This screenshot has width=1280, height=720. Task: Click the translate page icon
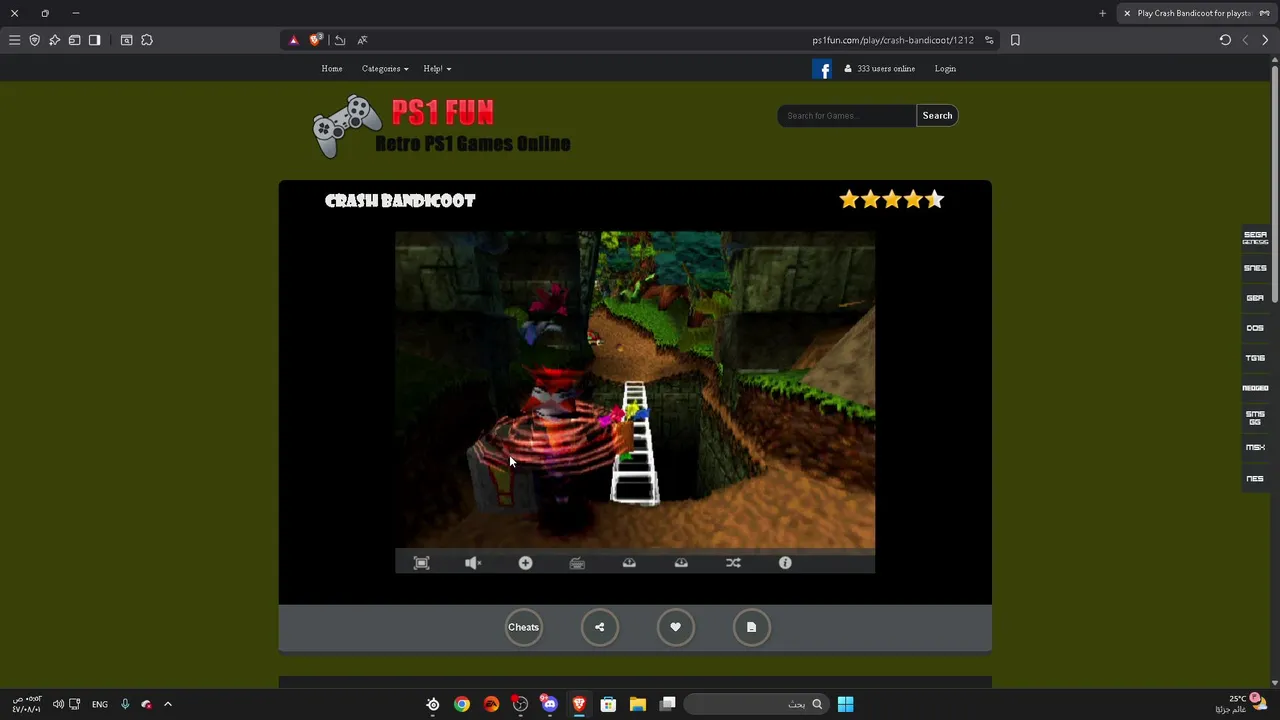click(362, 40)
